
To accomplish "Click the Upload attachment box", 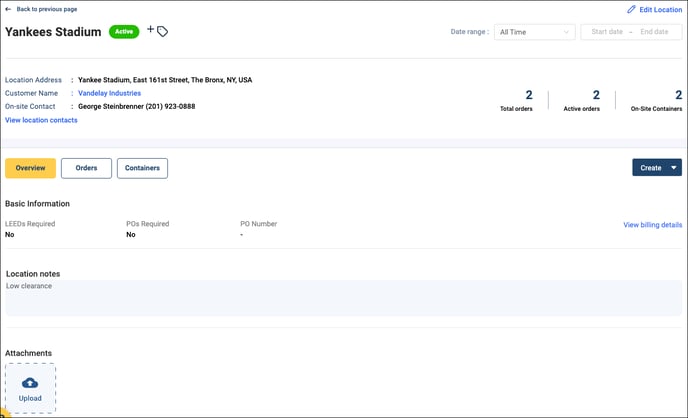I will point(30,388).
